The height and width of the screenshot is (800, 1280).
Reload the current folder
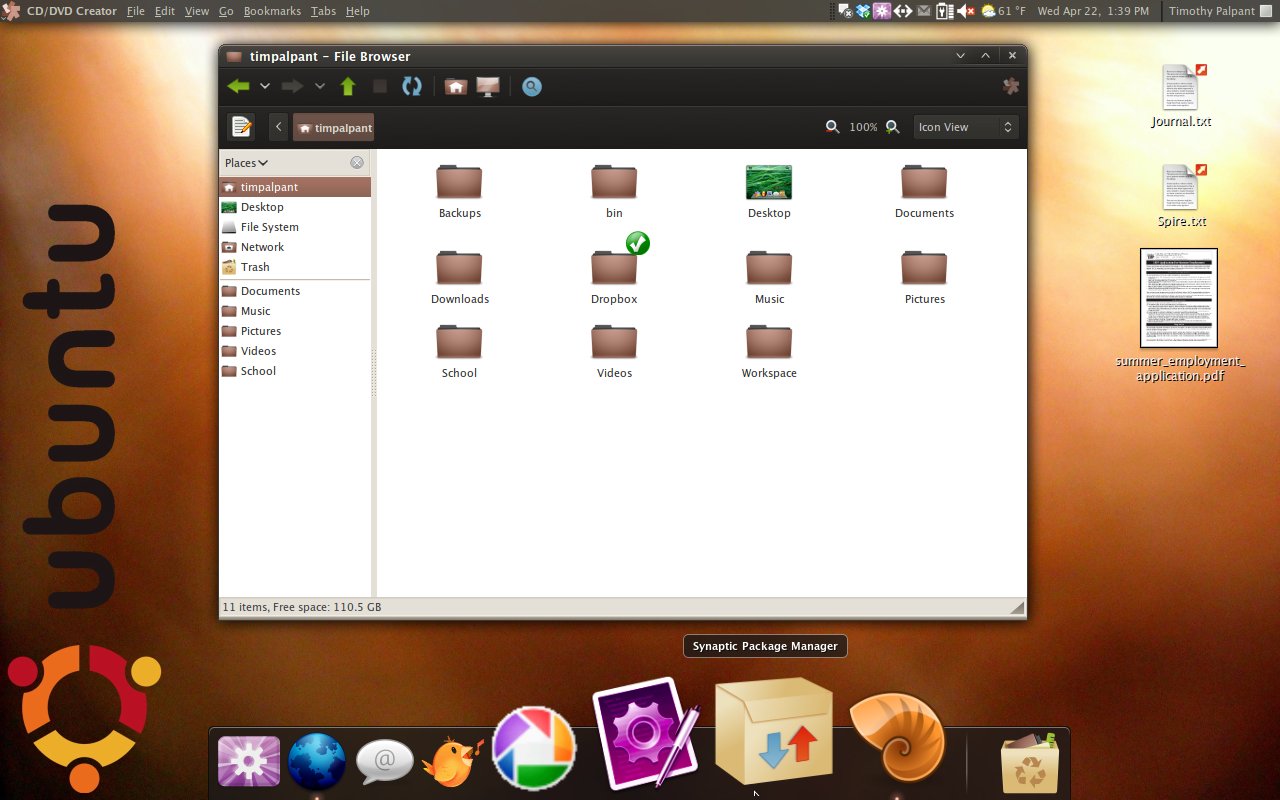point(412,86)
